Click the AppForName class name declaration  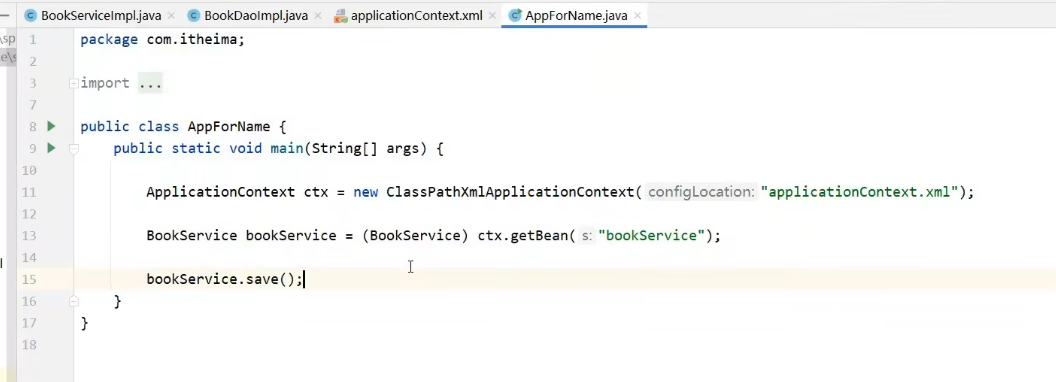click(x=228, y=127)
